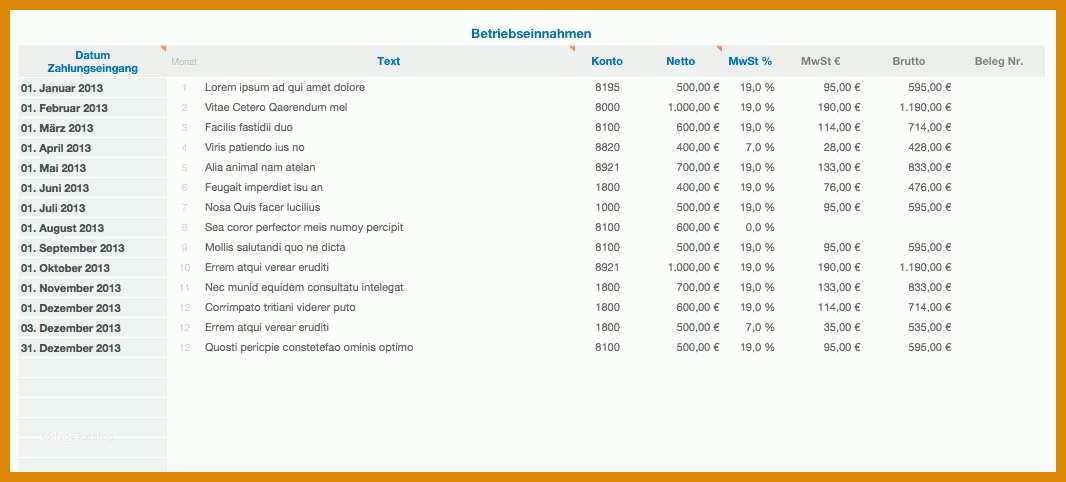Click the orange comment marker on Datum header
Image resolution: width=1066 pixels, height=482 pixels.
click(163, 48)
